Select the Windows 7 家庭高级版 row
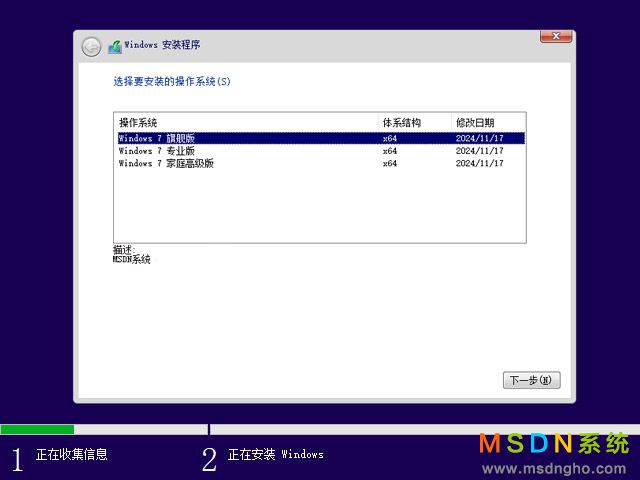The width and height of the screenshot is (640, 480). pyautogui.click(x=321, y=163)
